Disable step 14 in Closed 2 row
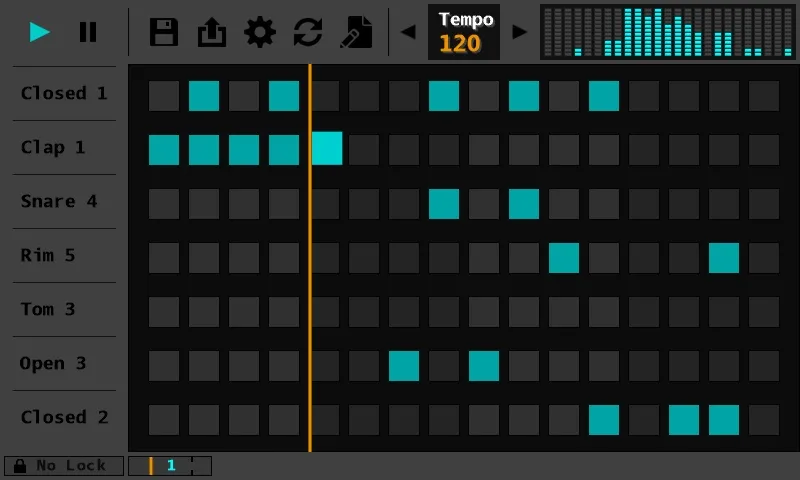Image resolution: width=800 pixels, height=480 pixels. 684,420
